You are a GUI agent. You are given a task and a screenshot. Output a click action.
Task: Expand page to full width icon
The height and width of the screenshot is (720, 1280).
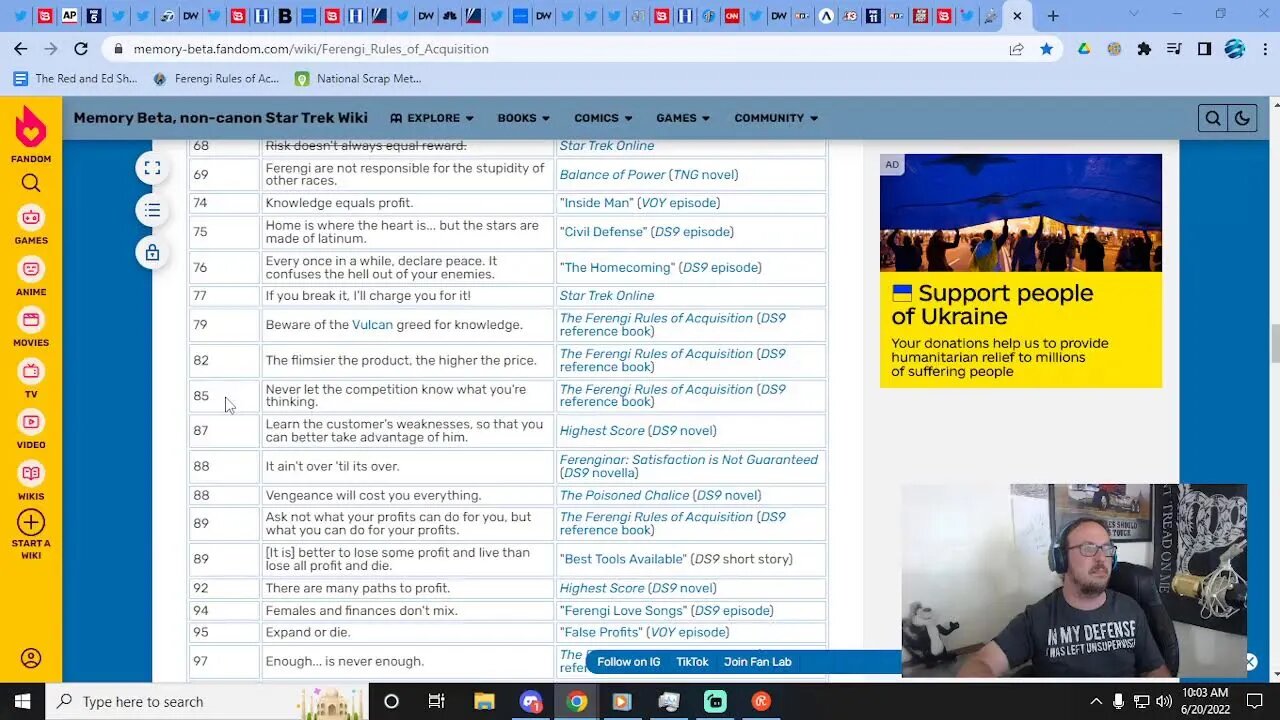click(152, 168)
